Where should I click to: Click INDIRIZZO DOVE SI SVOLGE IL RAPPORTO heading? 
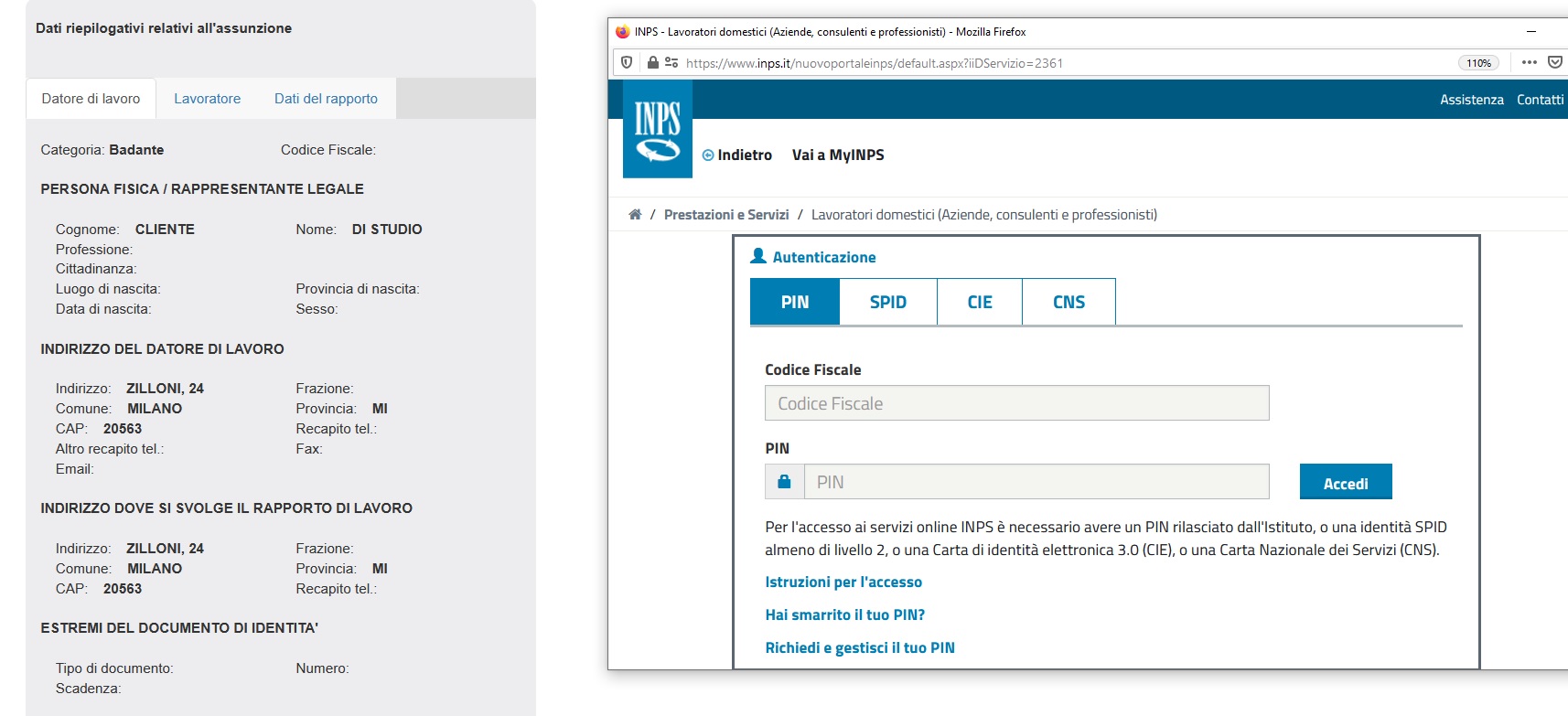point(226,508)
